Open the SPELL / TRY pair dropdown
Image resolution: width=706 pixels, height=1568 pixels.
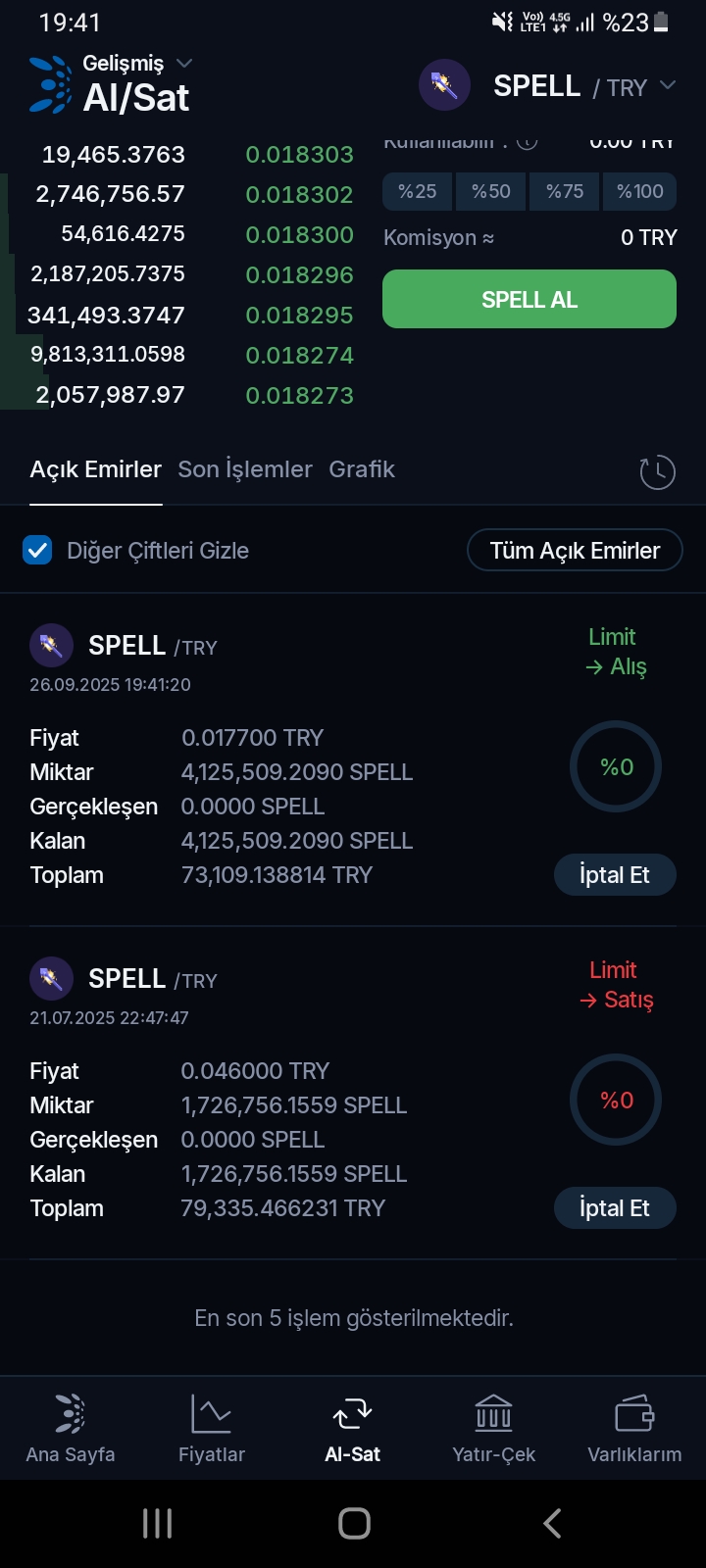coord(668,86)
